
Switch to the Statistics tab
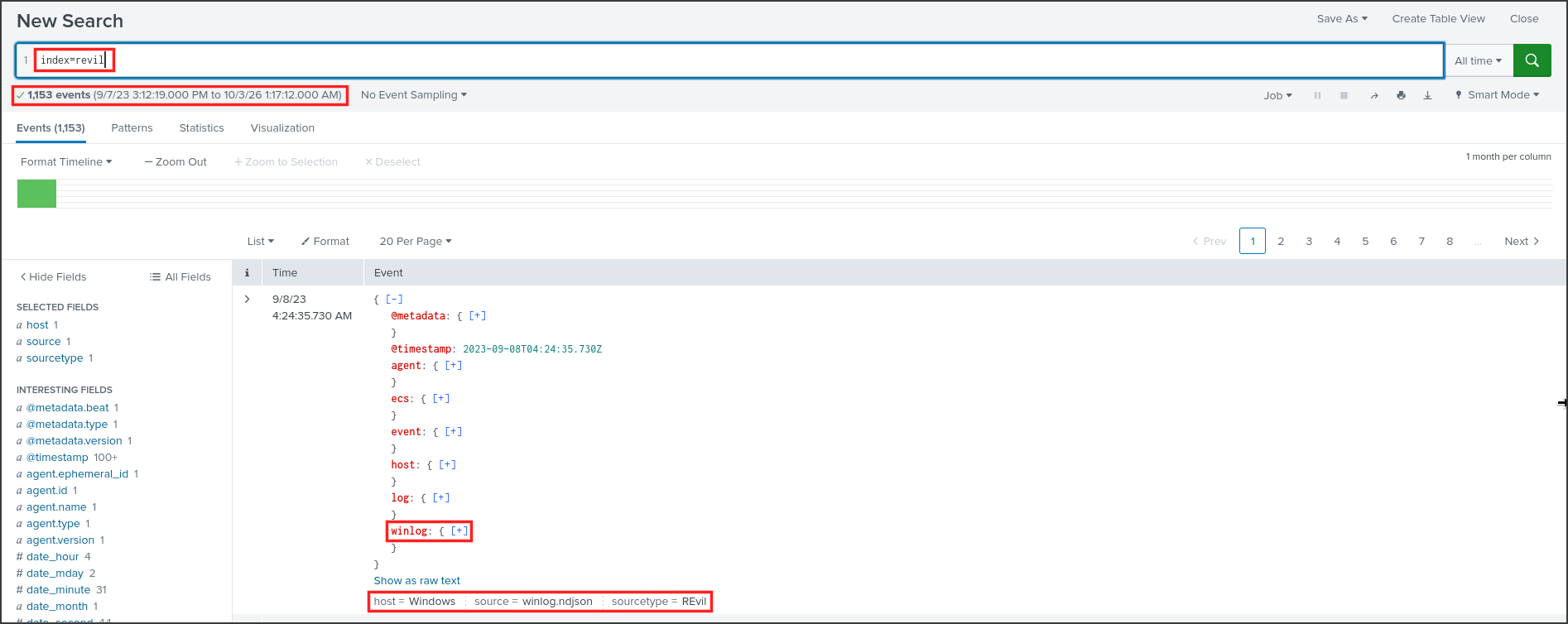point(201,128)
